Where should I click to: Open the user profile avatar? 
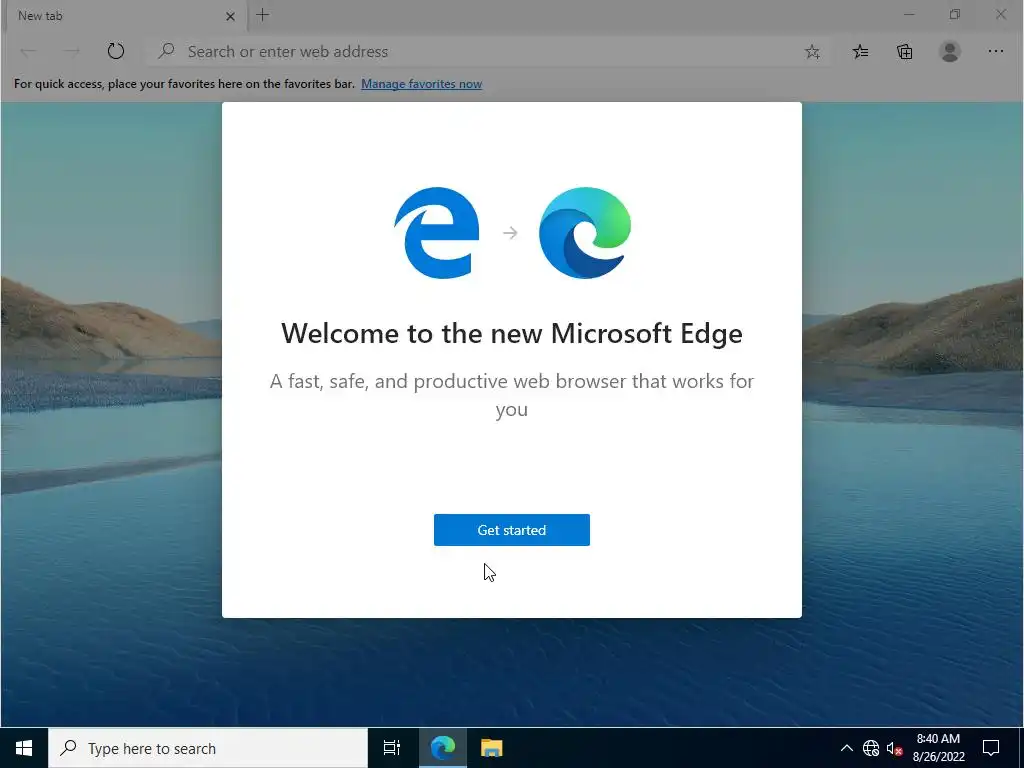[x=950, y=51]
